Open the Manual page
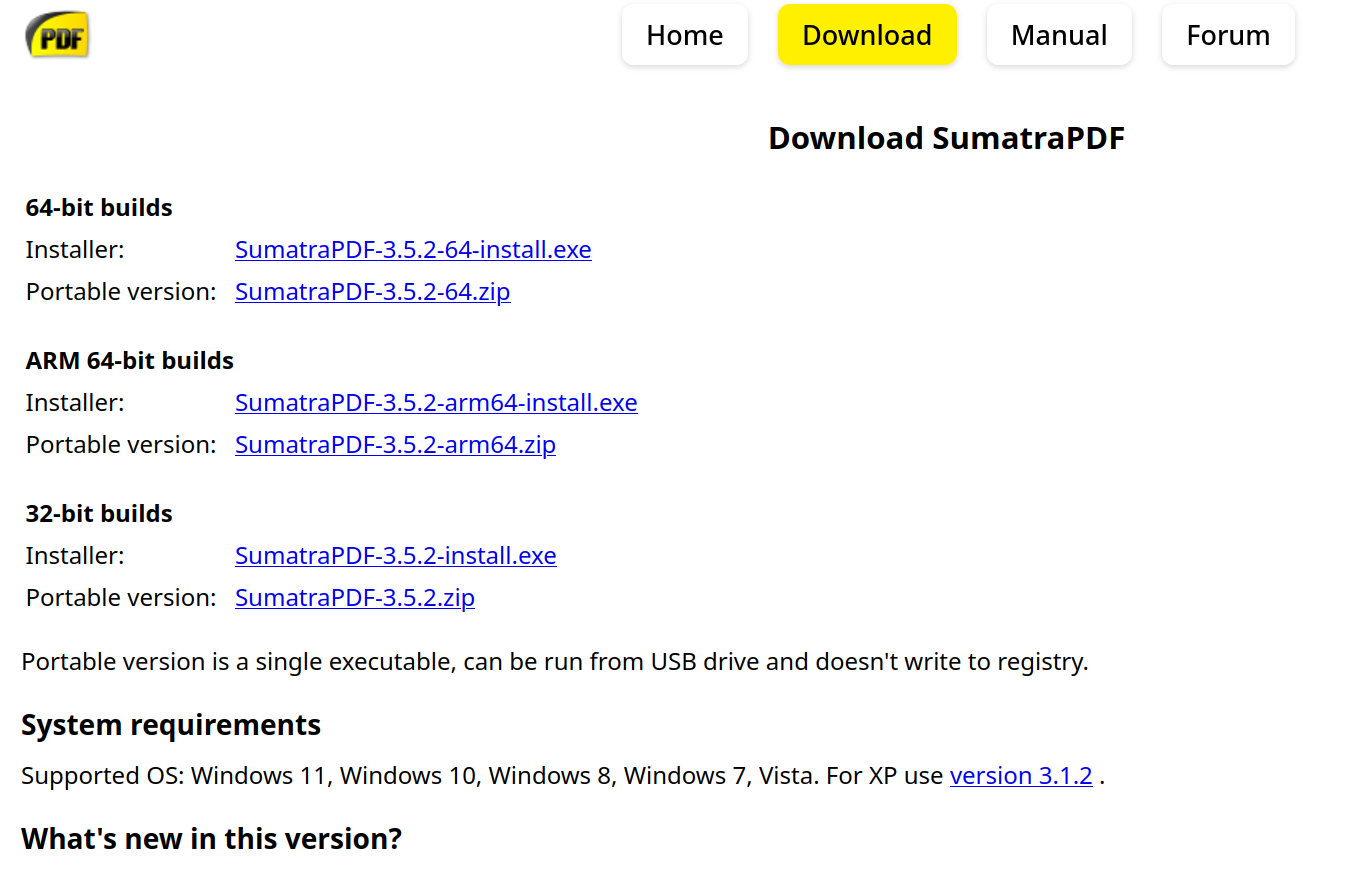Screen dimensions: 1356x876 pos(1059,35)
